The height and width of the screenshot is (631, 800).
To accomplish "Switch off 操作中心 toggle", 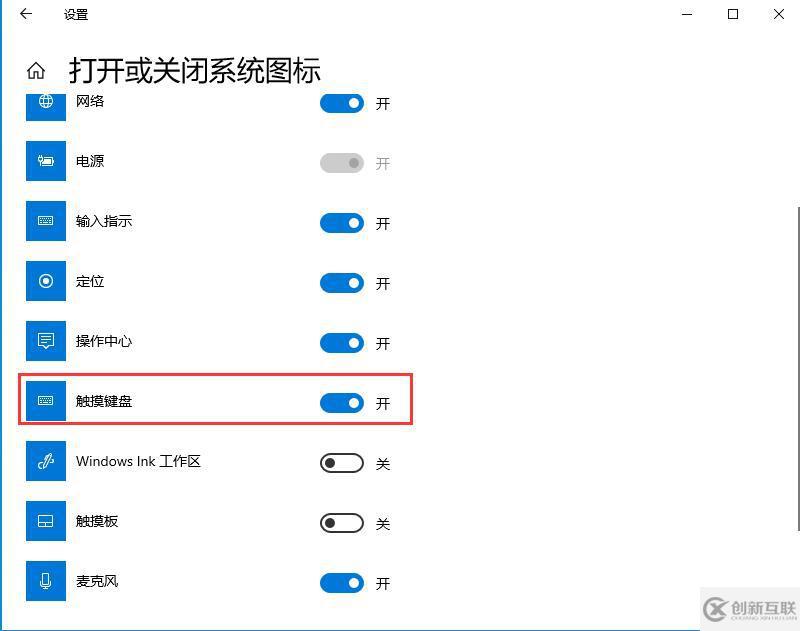I will coord(342,343).
